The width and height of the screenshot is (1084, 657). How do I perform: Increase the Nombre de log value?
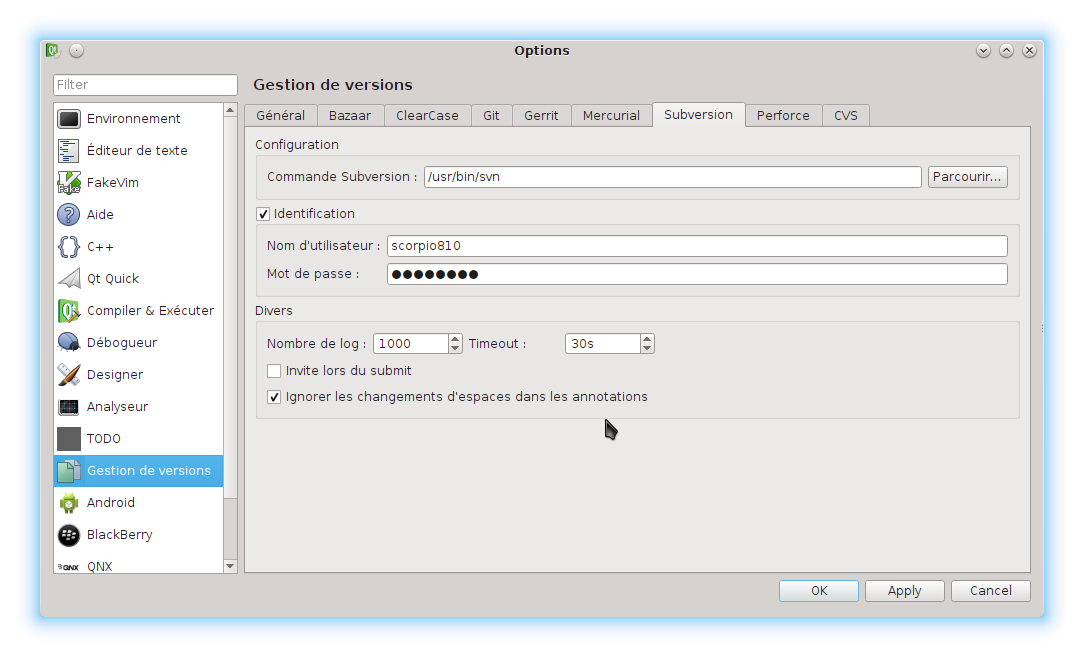pos(455,339)
